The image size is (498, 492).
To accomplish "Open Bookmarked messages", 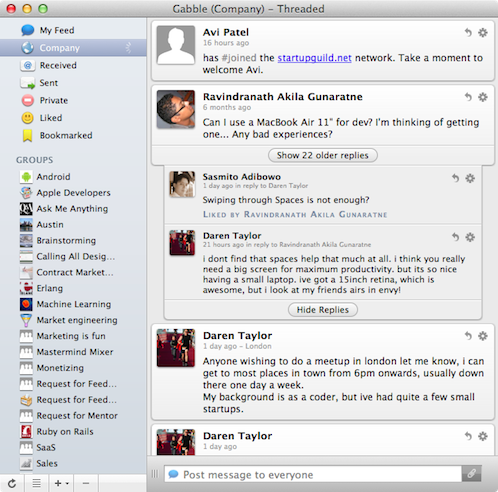I will point(73,135).
